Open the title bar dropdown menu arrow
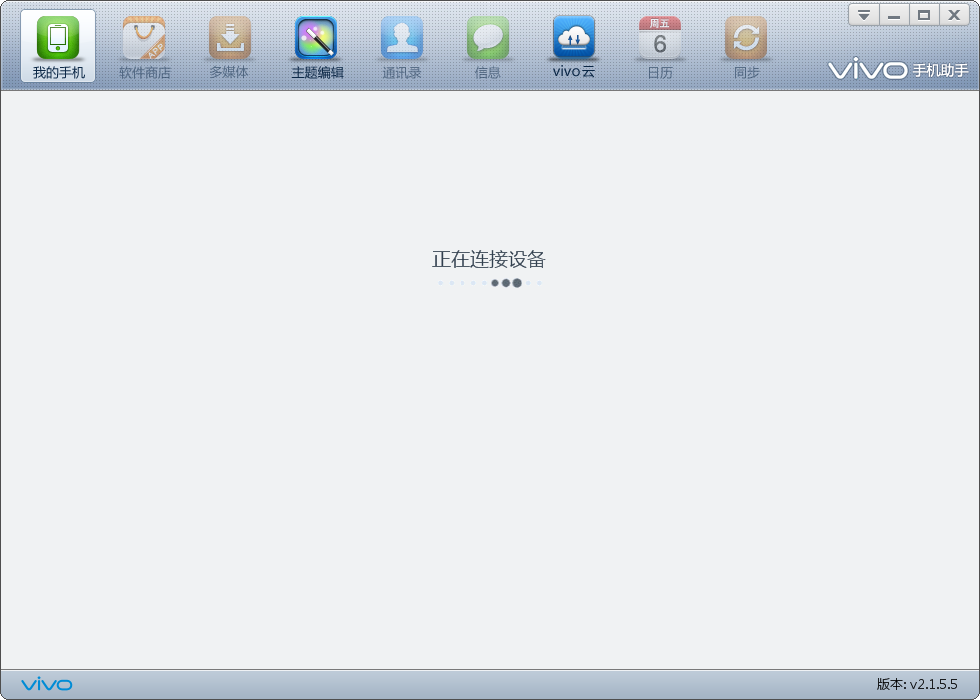980x700 pixels. coord(864,15)
